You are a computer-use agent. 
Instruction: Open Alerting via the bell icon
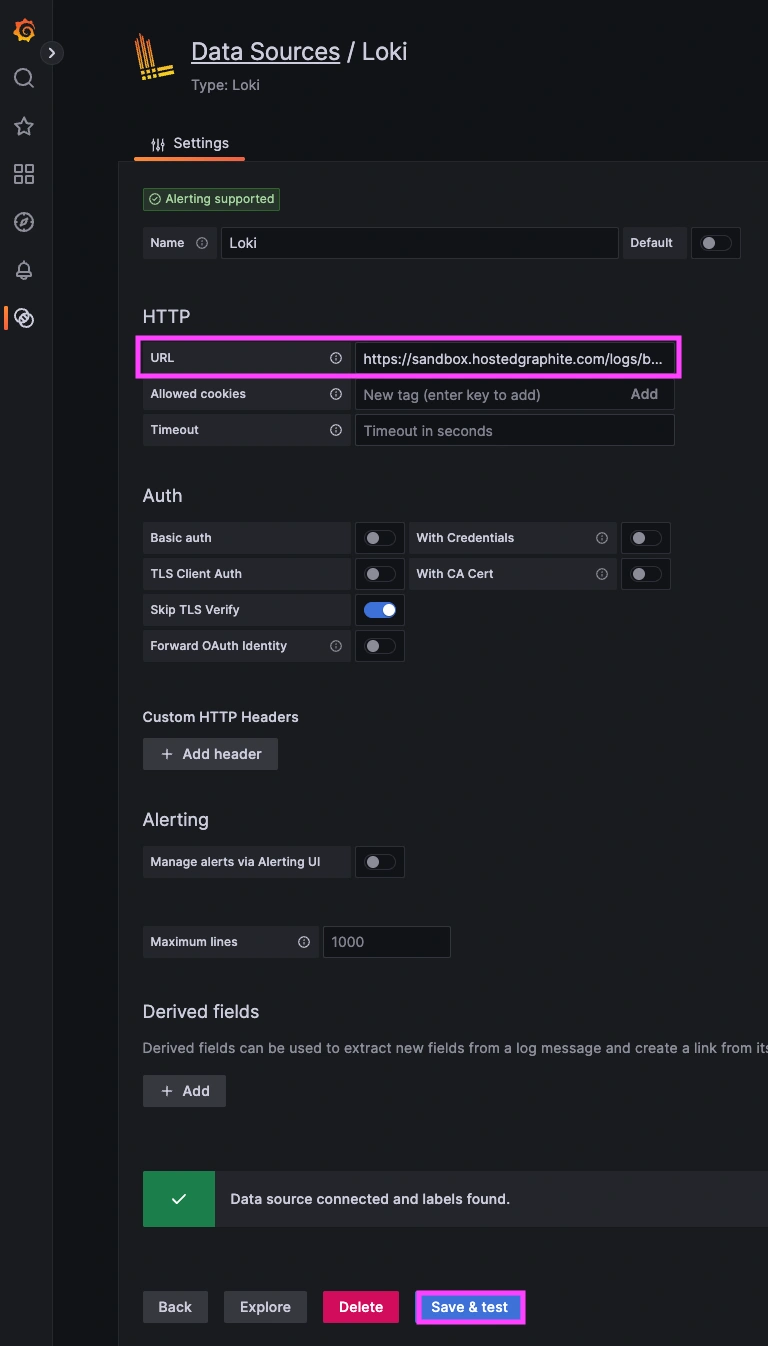pyautogui.click(x=24, y=270)
